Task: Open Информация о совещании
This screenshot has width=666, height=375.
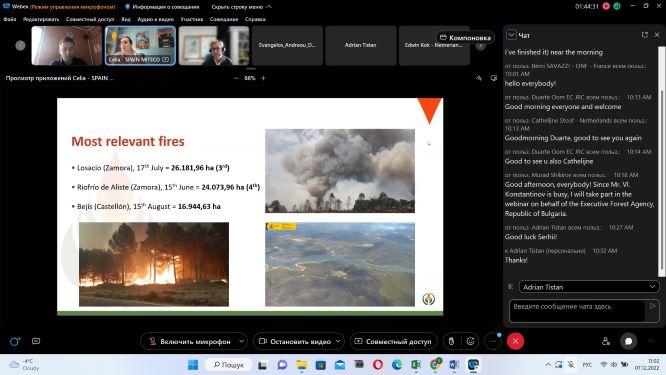Action: pos(162,7)
